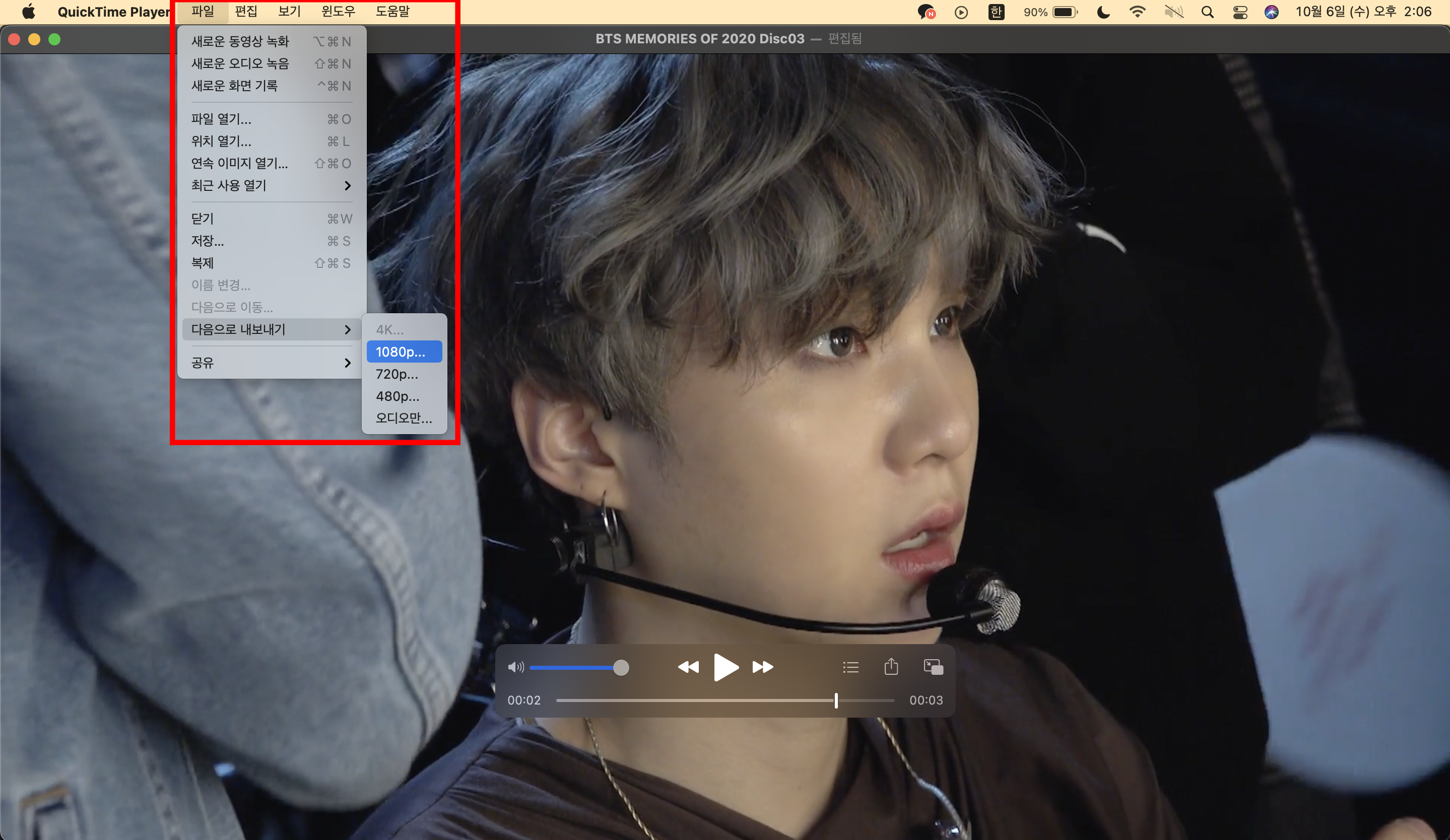Choose 새로운 오디오 녹음

[x=272, y=64]
